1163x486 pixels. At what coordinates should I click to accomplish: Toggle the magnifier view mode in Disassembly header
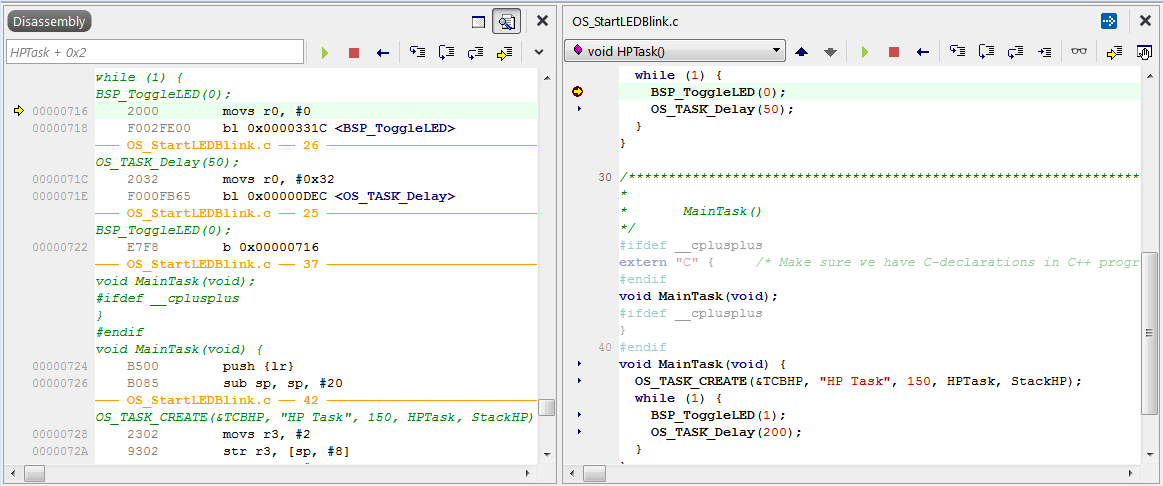click(x=506, y=21)
